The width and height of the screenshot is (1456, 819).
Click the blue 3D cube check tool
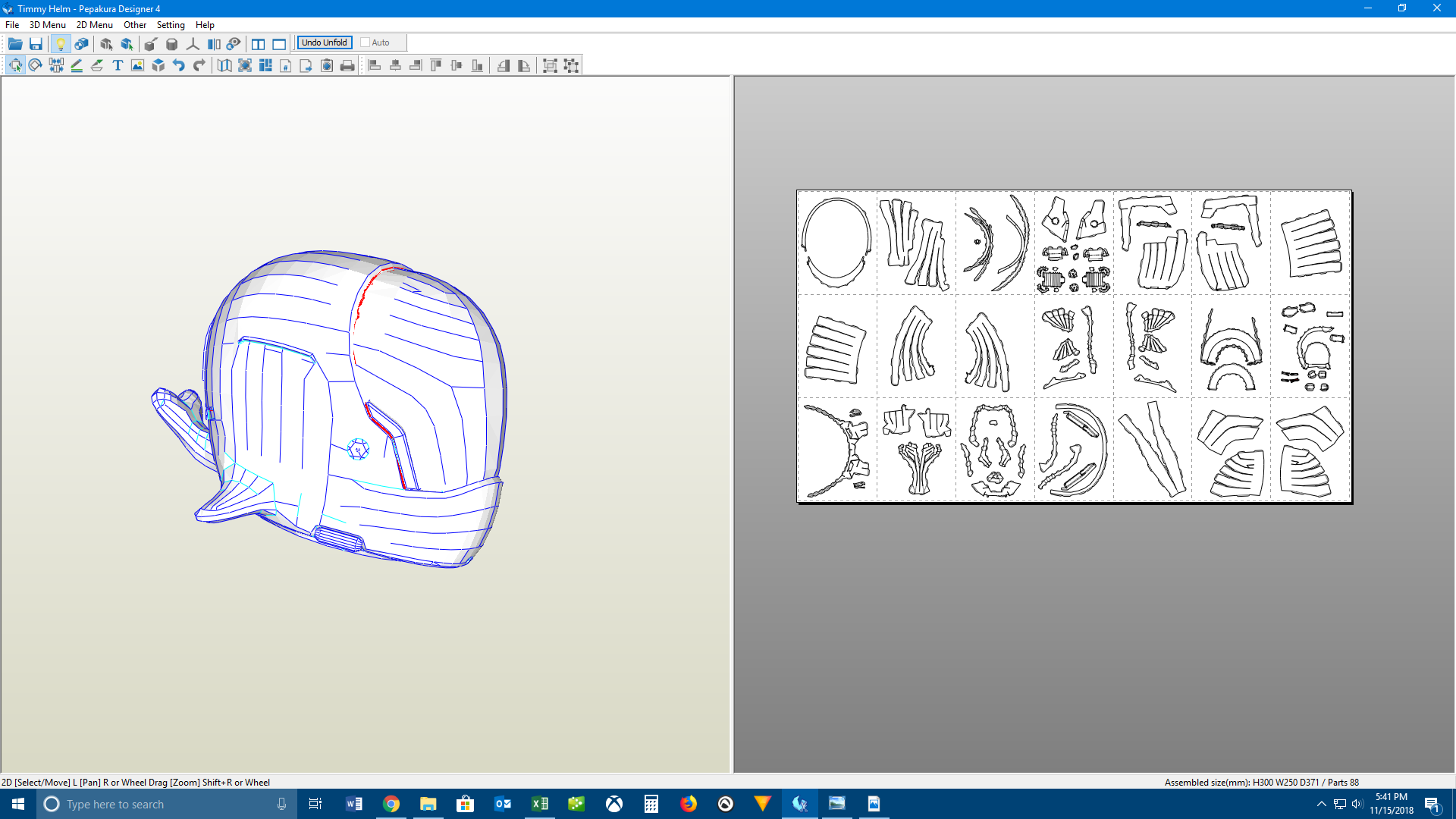(x=158, y=65)
